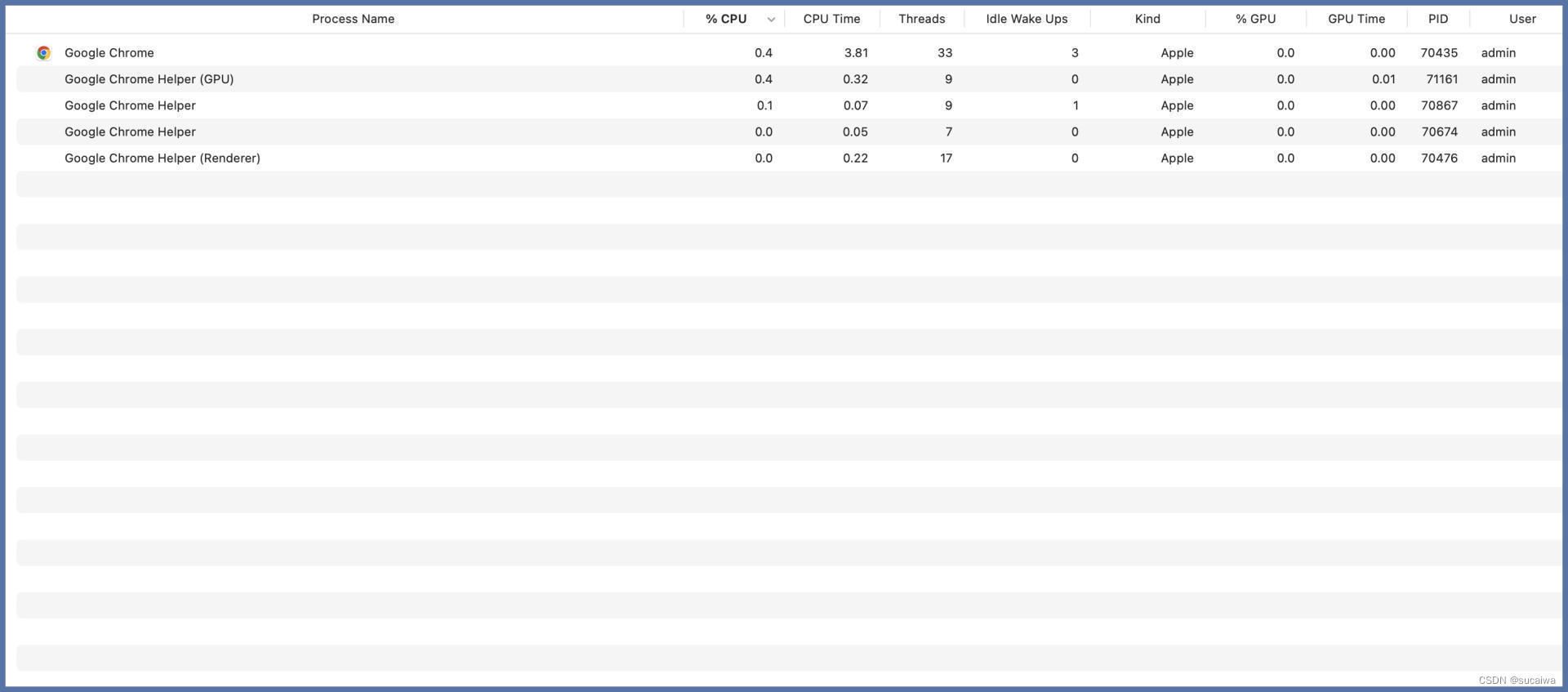
Task: Click Threads value 7
Action: (x=949, y=132)
